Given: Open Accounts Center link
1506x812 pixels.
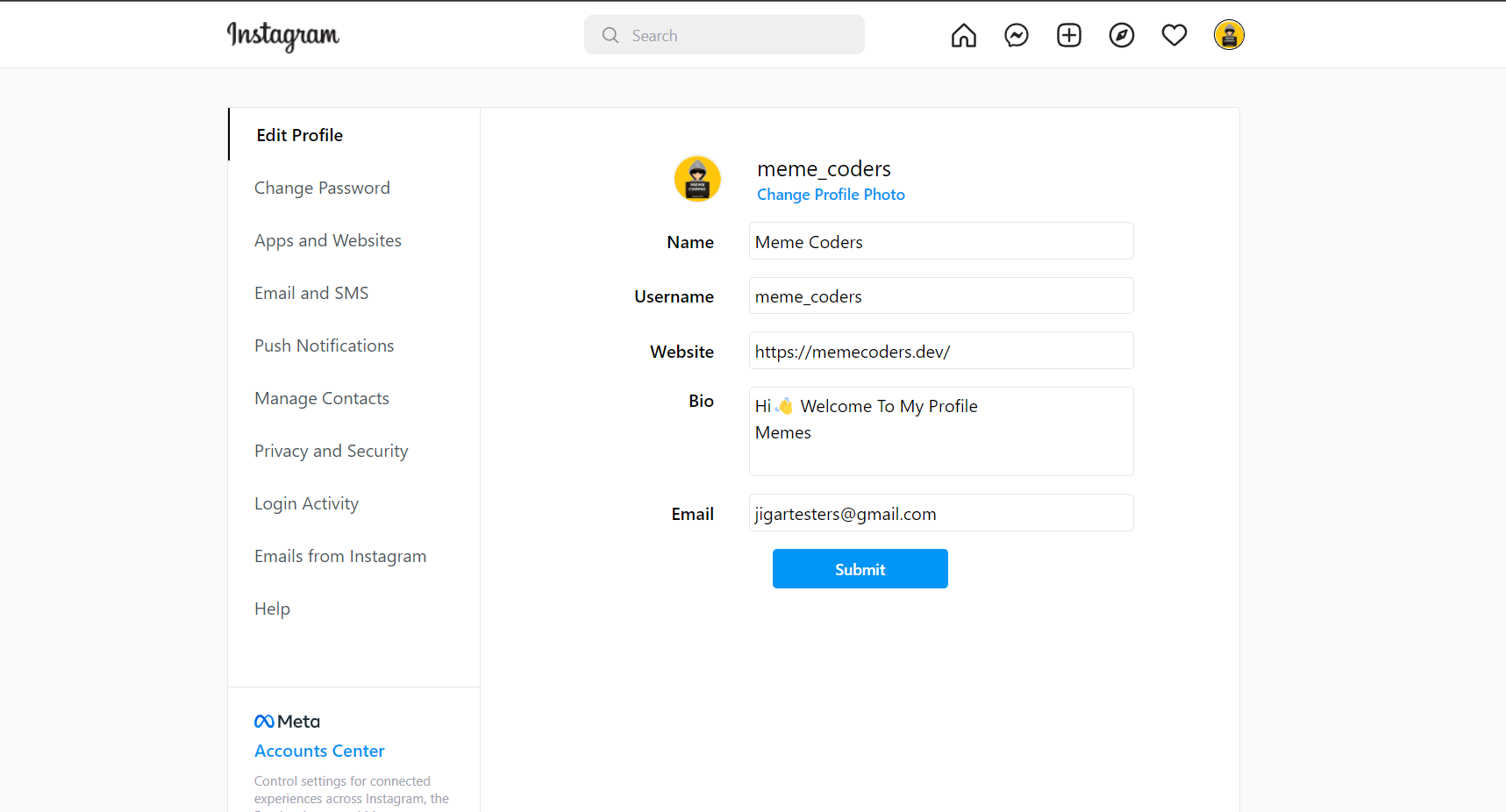Looking at the screenshot, I should [x=319, y=751].
